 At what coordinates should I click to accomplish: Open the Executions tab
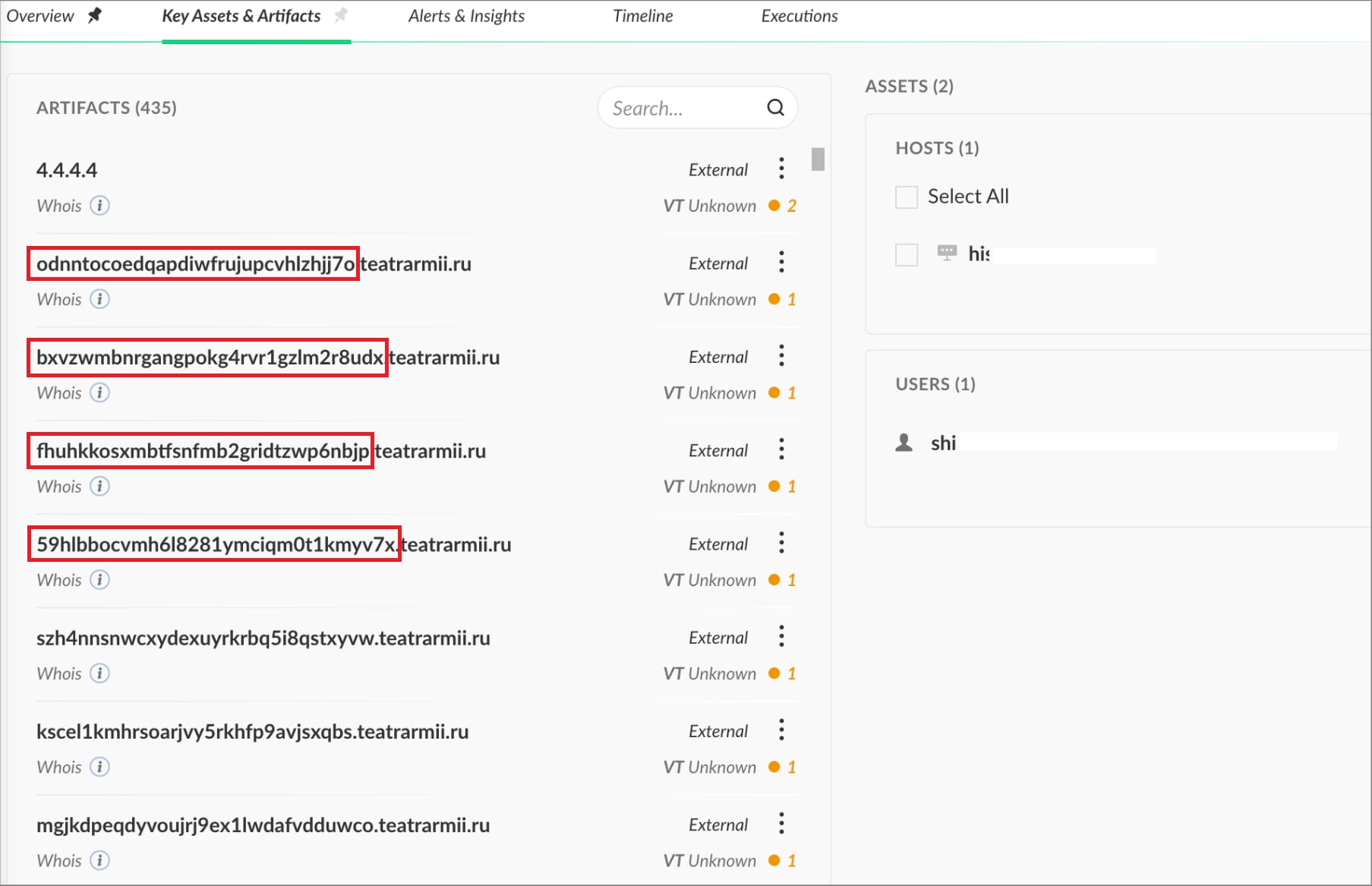[800, 16]
